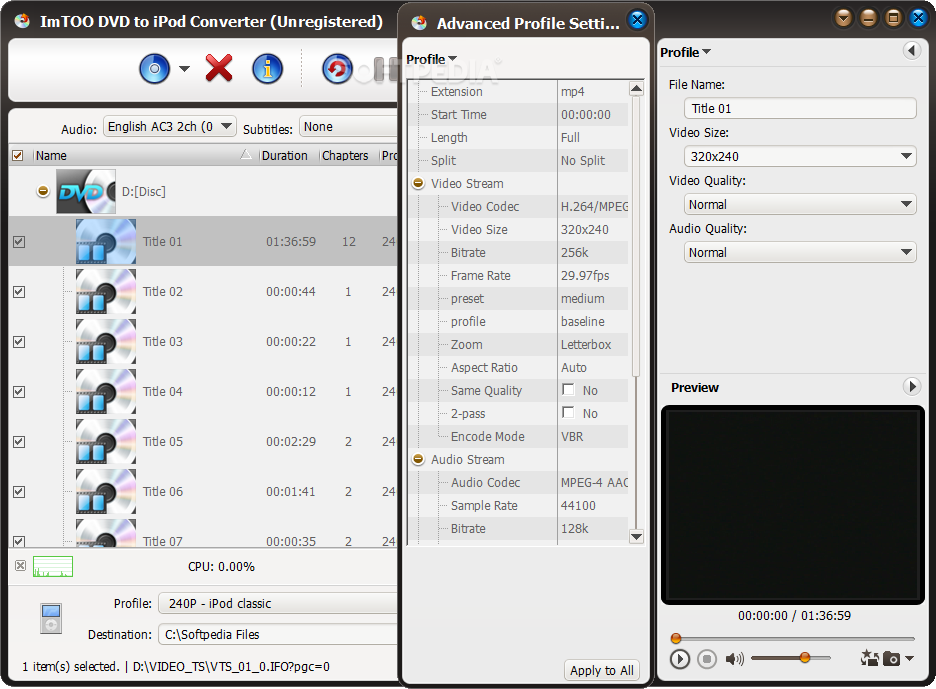Mute the preview volume speaker icon
The width and height of the screenshot is (936, 689).
(x=734, y=659)
